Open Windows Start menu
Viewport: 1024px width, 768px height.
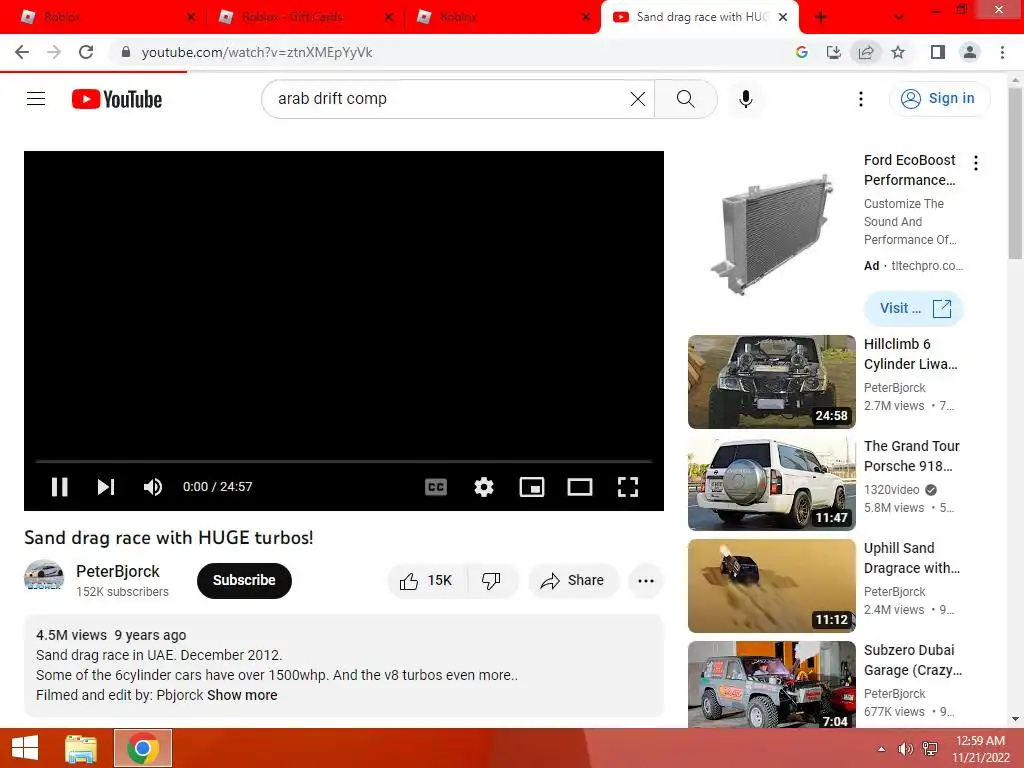[x=25, y=748]
